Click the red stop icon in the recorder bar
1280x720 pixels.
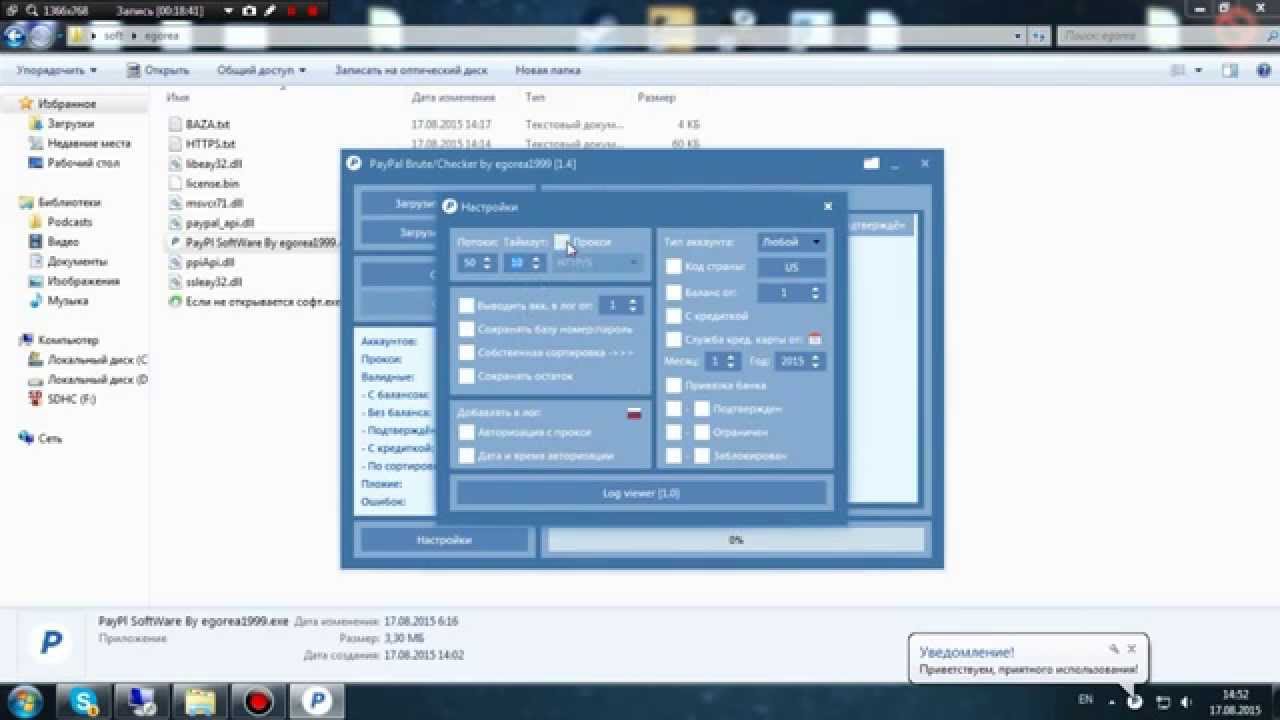(x=313, y=10)
